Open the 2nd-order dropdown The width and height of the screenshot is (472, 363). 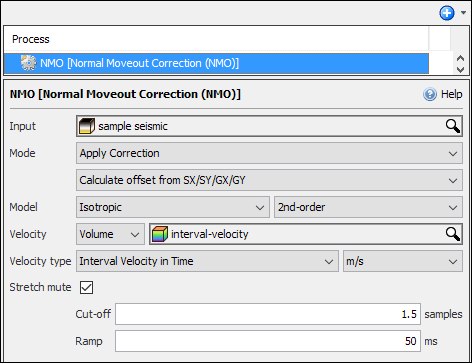click(x=368, y=207)
